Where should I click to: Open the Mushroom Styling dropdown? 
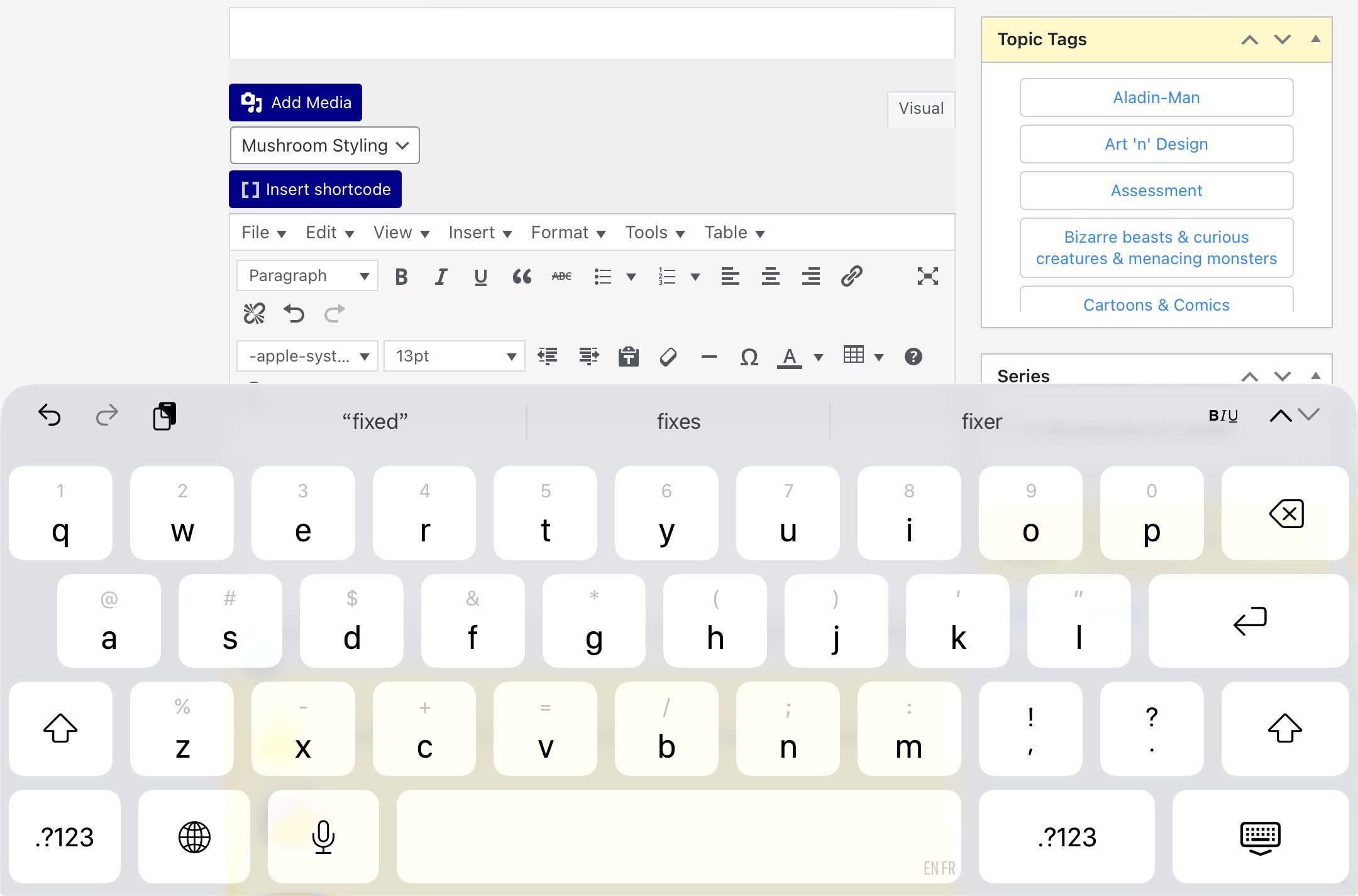pos(324,146)
